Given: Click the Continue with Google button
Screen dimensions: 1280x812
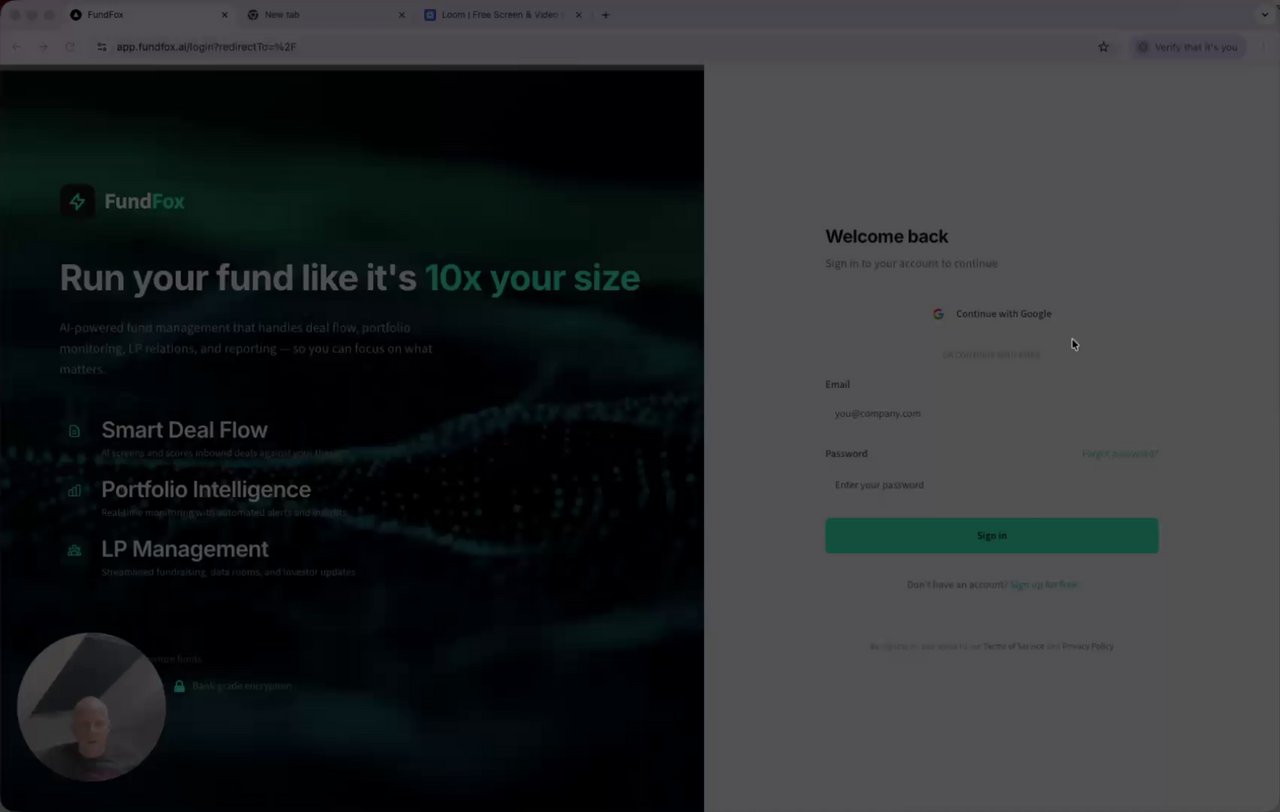Looking at the screenshot, I should pos(992,314).
